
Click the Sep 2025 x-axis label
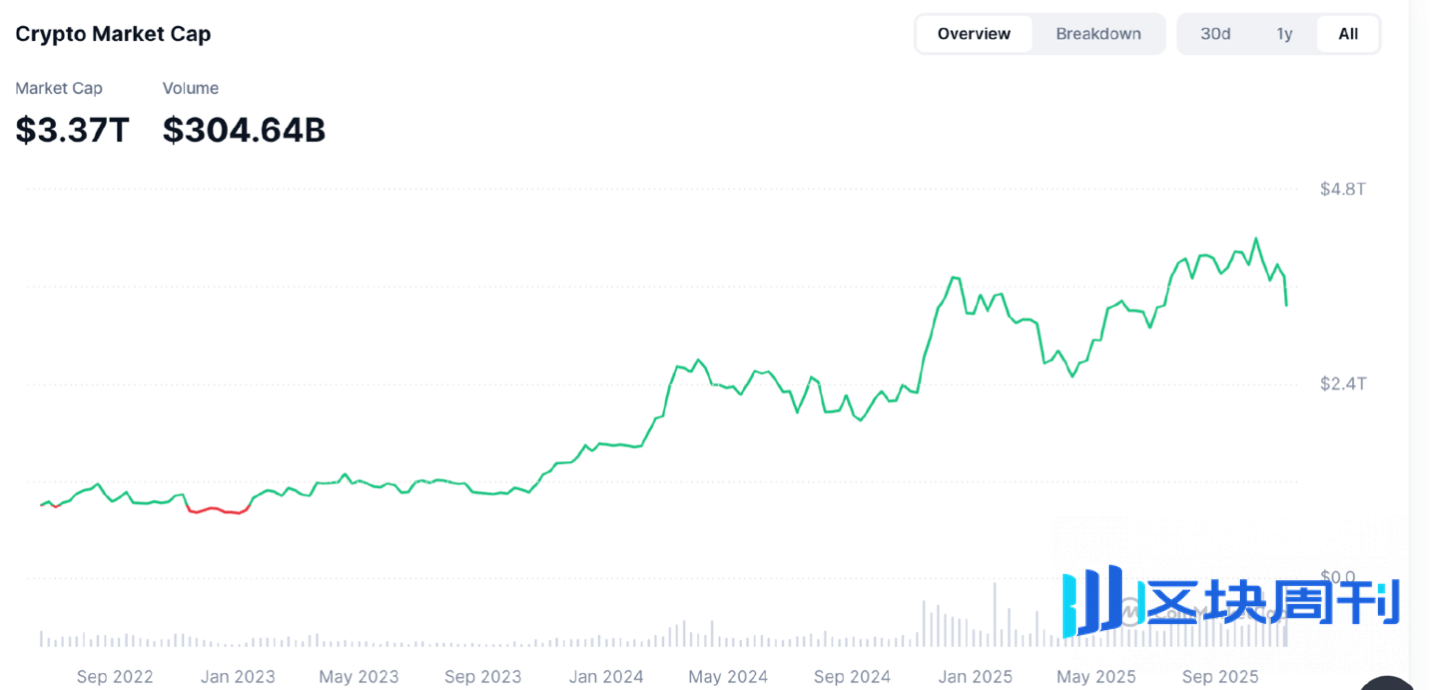1219,677
